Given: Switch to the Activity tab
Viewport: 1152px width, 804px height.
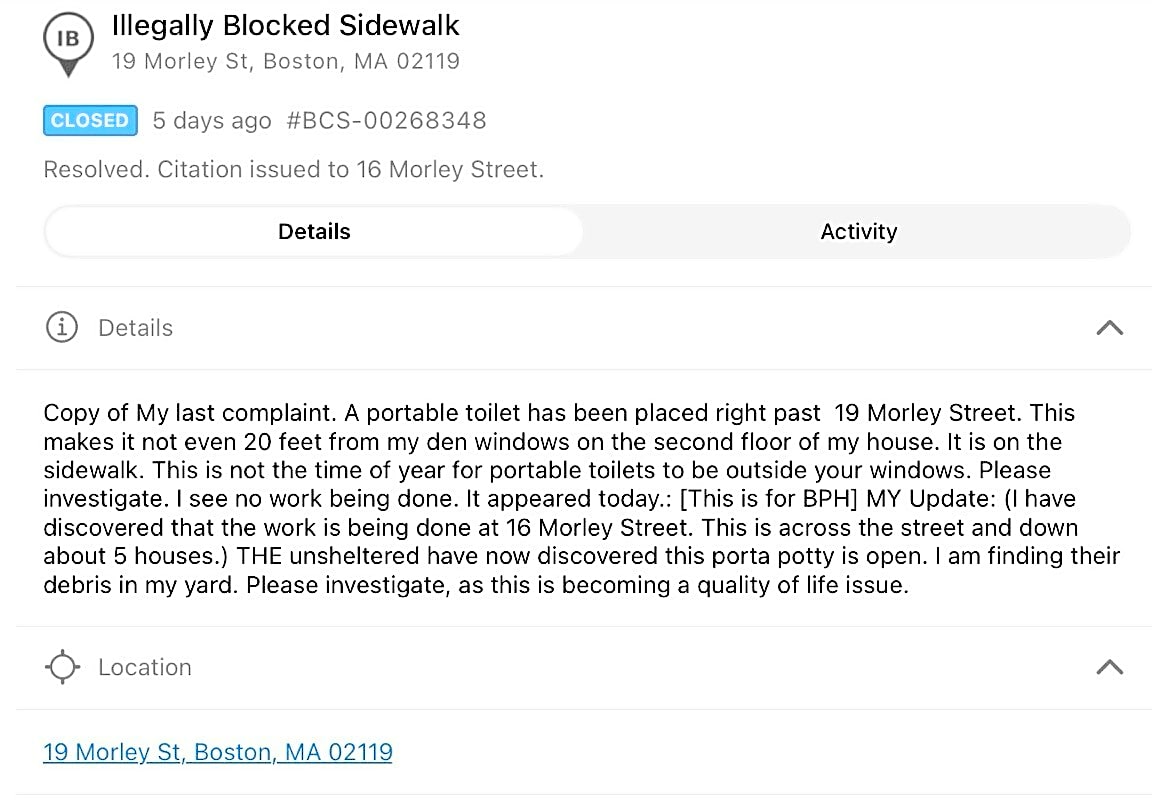Looking at the screenshot, I should point(858,231).
